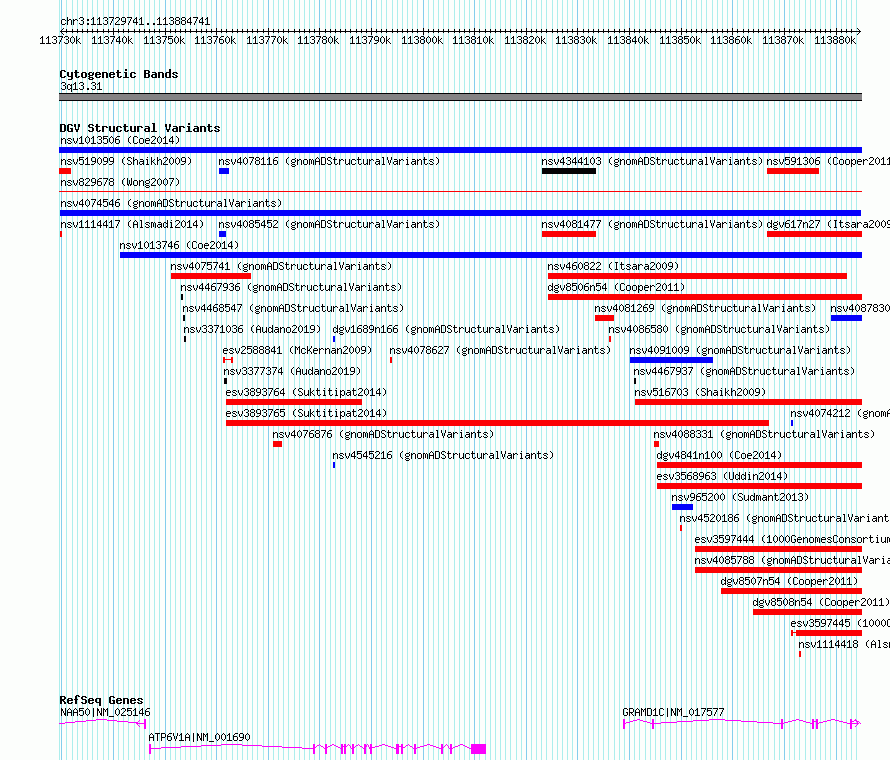Select nsv4467936 gnomAD variant label
The height and width of the screenshot is (760, 890).
tap(291, 287)
